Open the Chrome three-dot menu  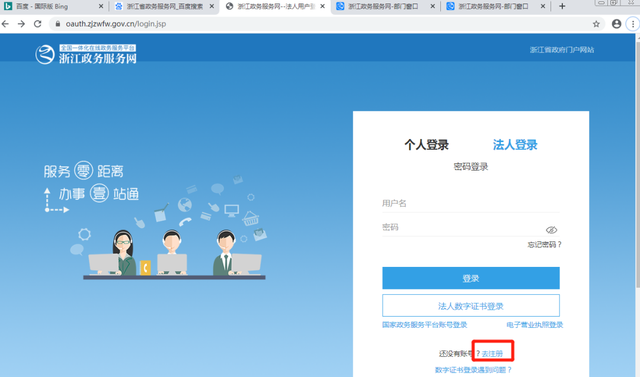click(633, 24)
